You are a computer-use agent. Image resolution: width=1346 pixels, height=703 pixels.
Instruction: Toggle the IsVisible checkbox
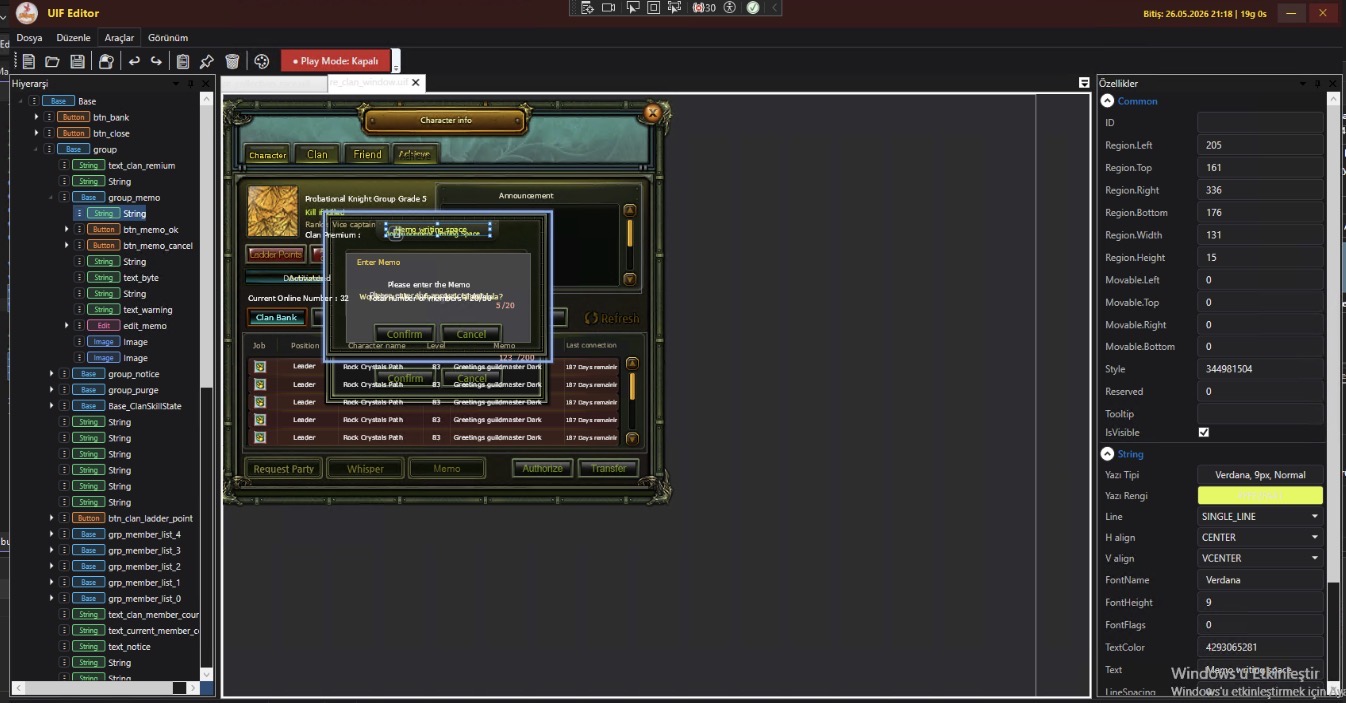(1204, 433)
